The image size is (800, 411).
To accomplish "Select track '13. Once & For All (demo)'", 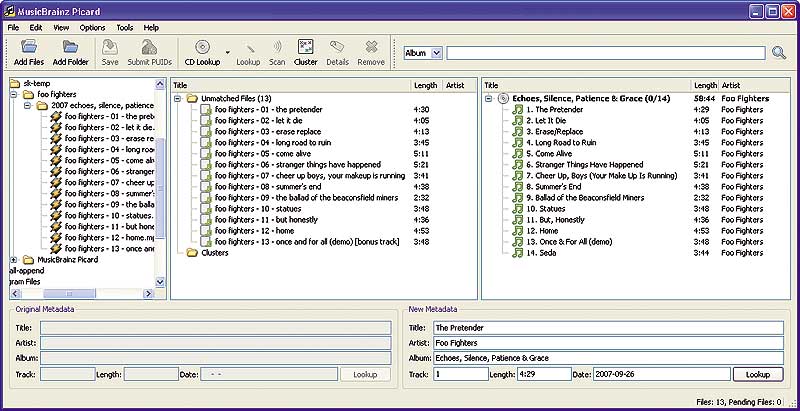I will point(569,242).
